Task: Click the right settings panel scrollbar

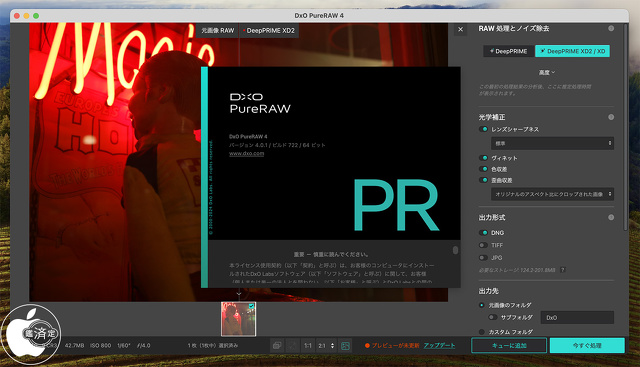Action: coord(626,127)
